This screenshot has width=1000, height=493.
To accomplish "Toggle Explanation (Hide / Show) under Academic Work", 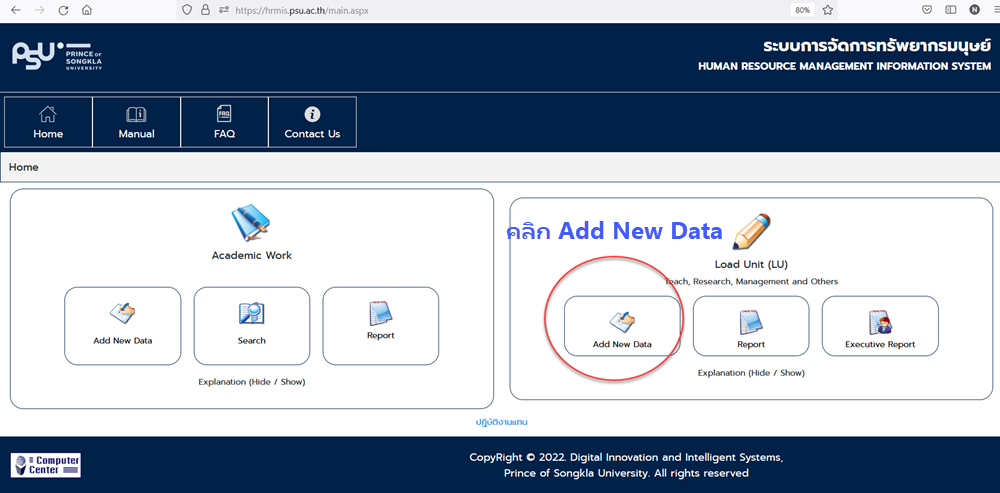I will click(x=252, y=381).
